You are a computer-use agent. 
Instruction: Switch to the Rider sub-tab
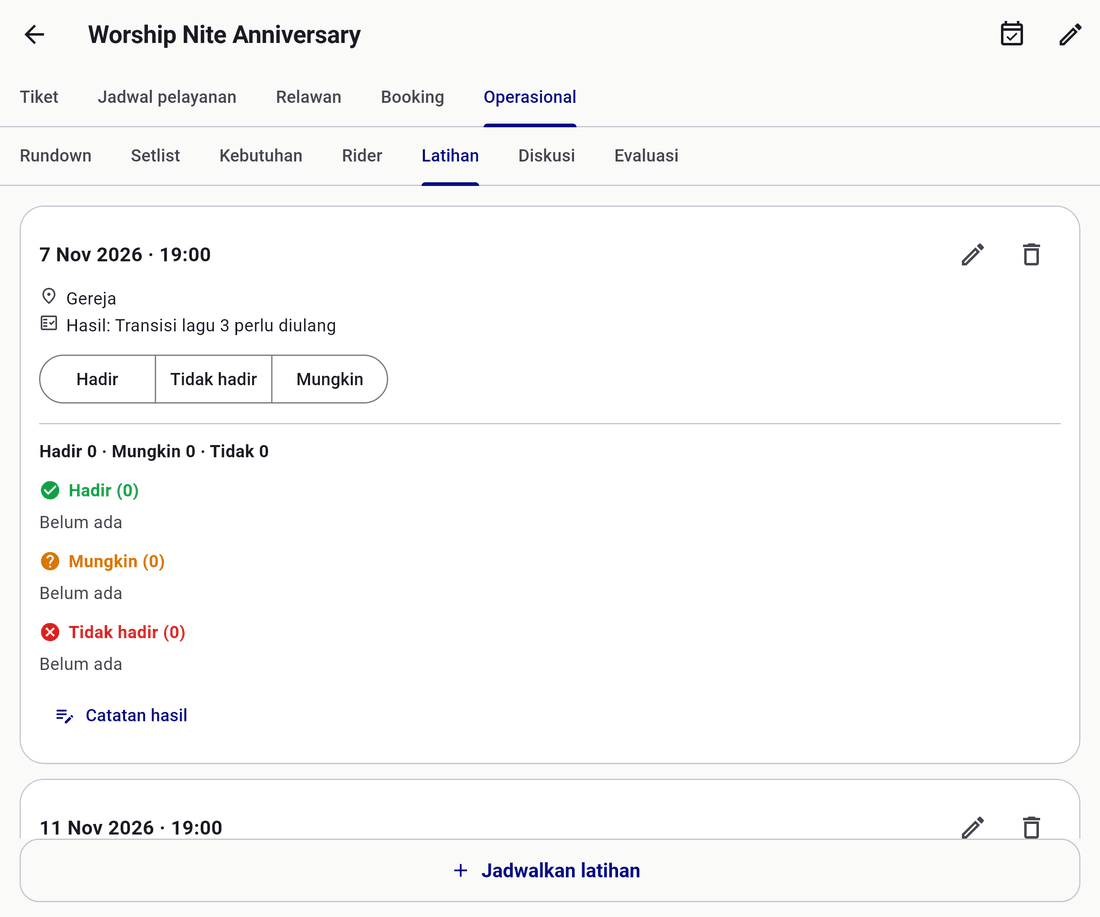(x=362, y=156)
